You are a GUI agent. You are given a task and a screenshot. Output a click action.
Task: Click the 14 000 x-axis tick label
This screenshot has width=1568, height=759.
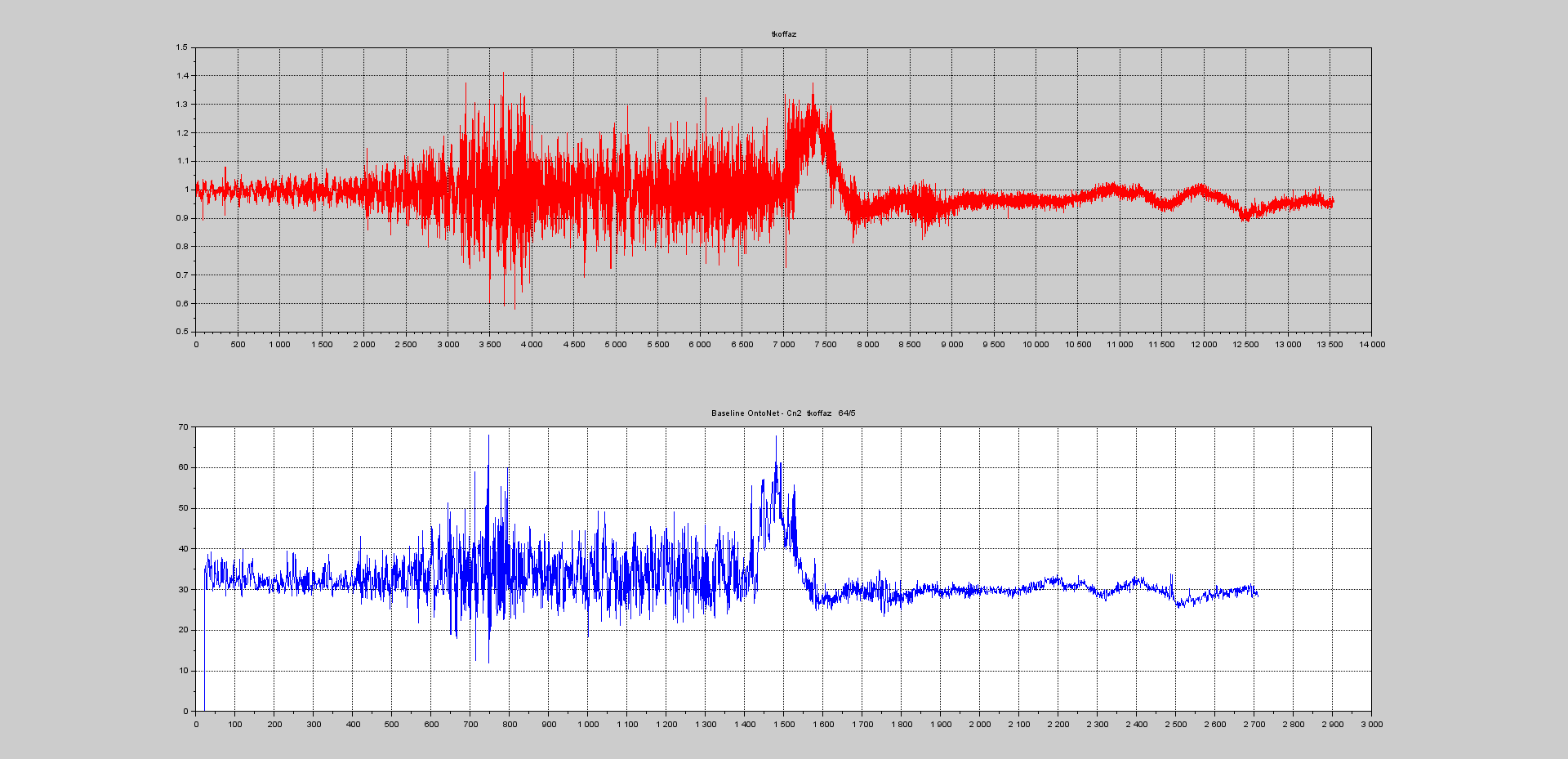click(1371, 345)
